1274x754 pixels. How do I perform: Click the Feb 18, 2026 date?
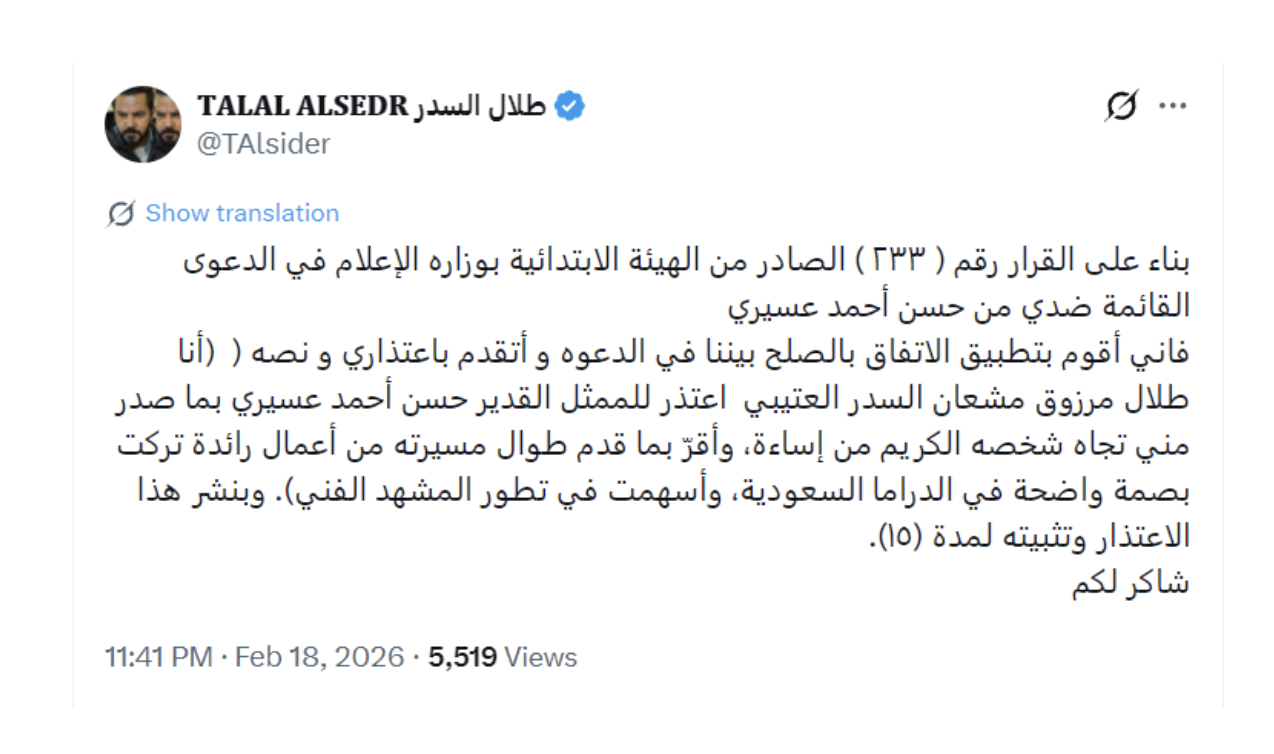318,657
